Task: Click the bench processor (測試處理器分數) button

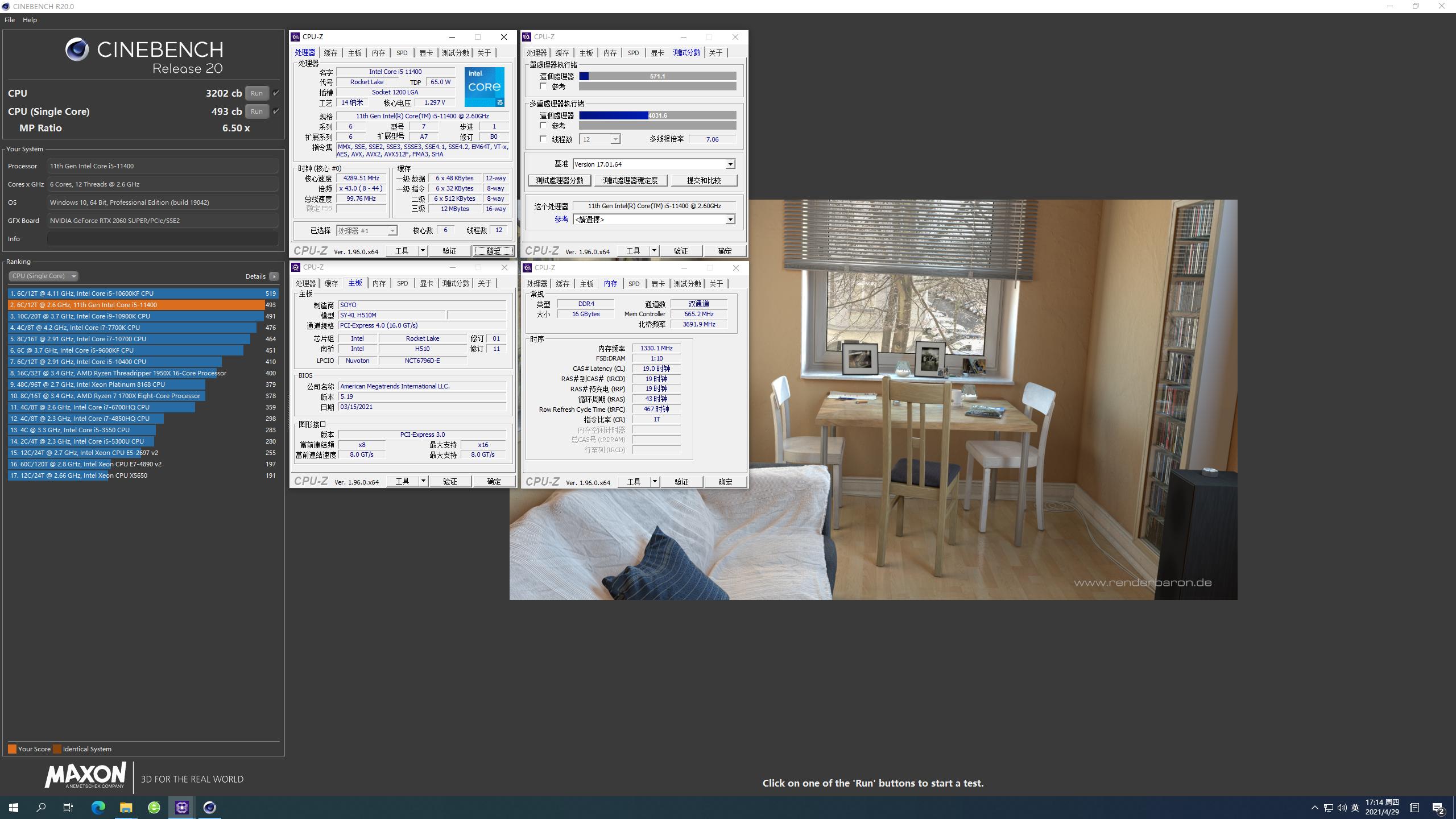Action: [560, 180]
